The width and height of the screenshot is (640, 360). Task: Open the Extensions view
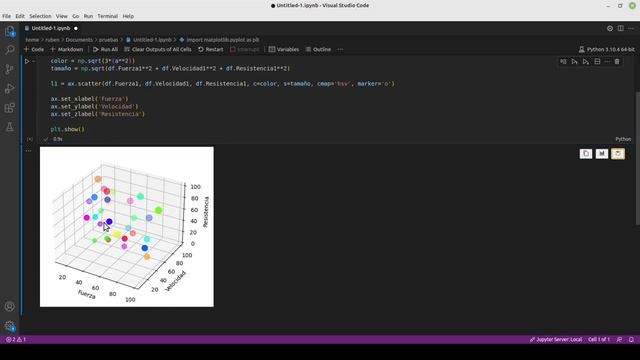click(9, 108)
